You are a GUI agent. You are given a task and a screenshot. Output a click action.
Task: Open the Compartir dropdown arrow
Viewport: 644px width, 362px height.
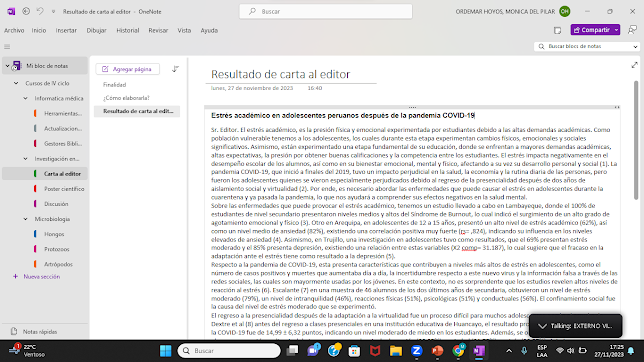[x=616, y=30]
